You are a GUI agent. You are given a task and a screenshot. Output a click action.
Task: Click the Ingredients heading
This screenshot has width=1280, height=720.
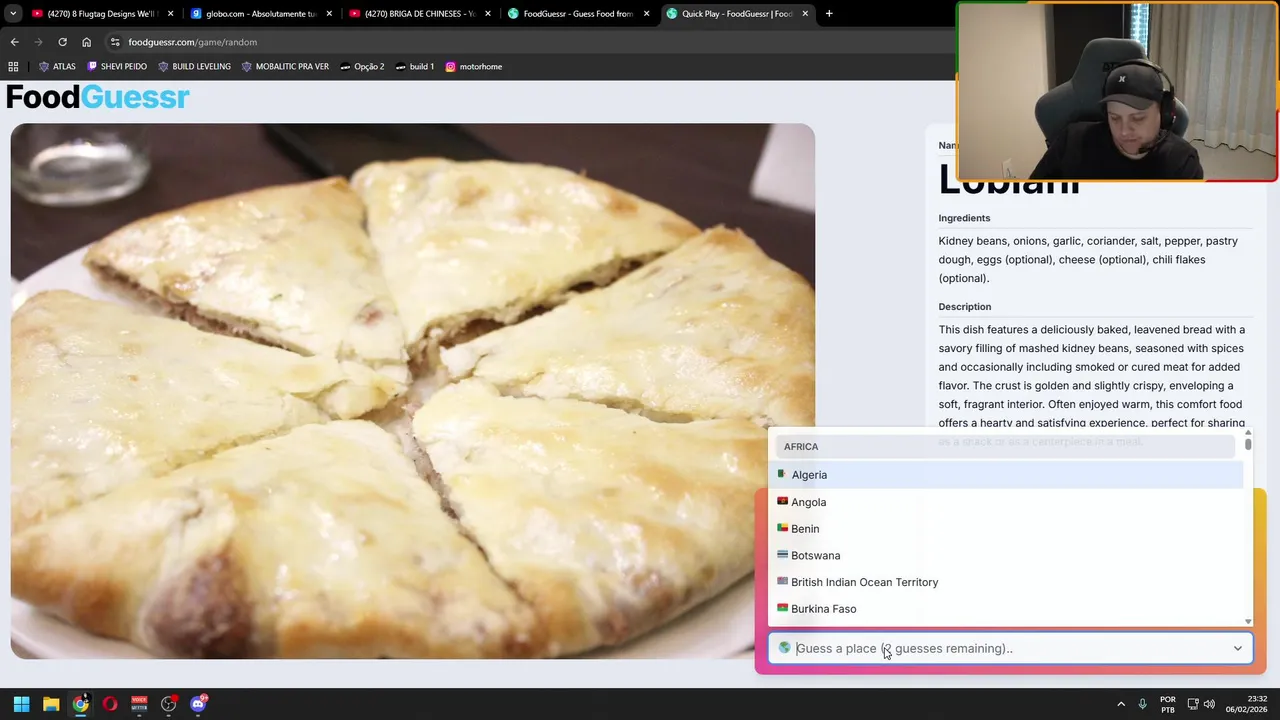coord(964,218)
